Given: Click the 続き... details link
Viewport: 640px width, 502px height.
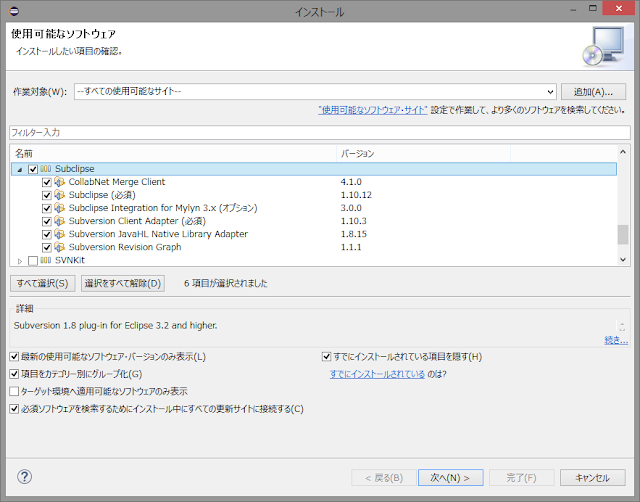Looking at the screenshot, I should pyautogui.click(x=616, y=340).
